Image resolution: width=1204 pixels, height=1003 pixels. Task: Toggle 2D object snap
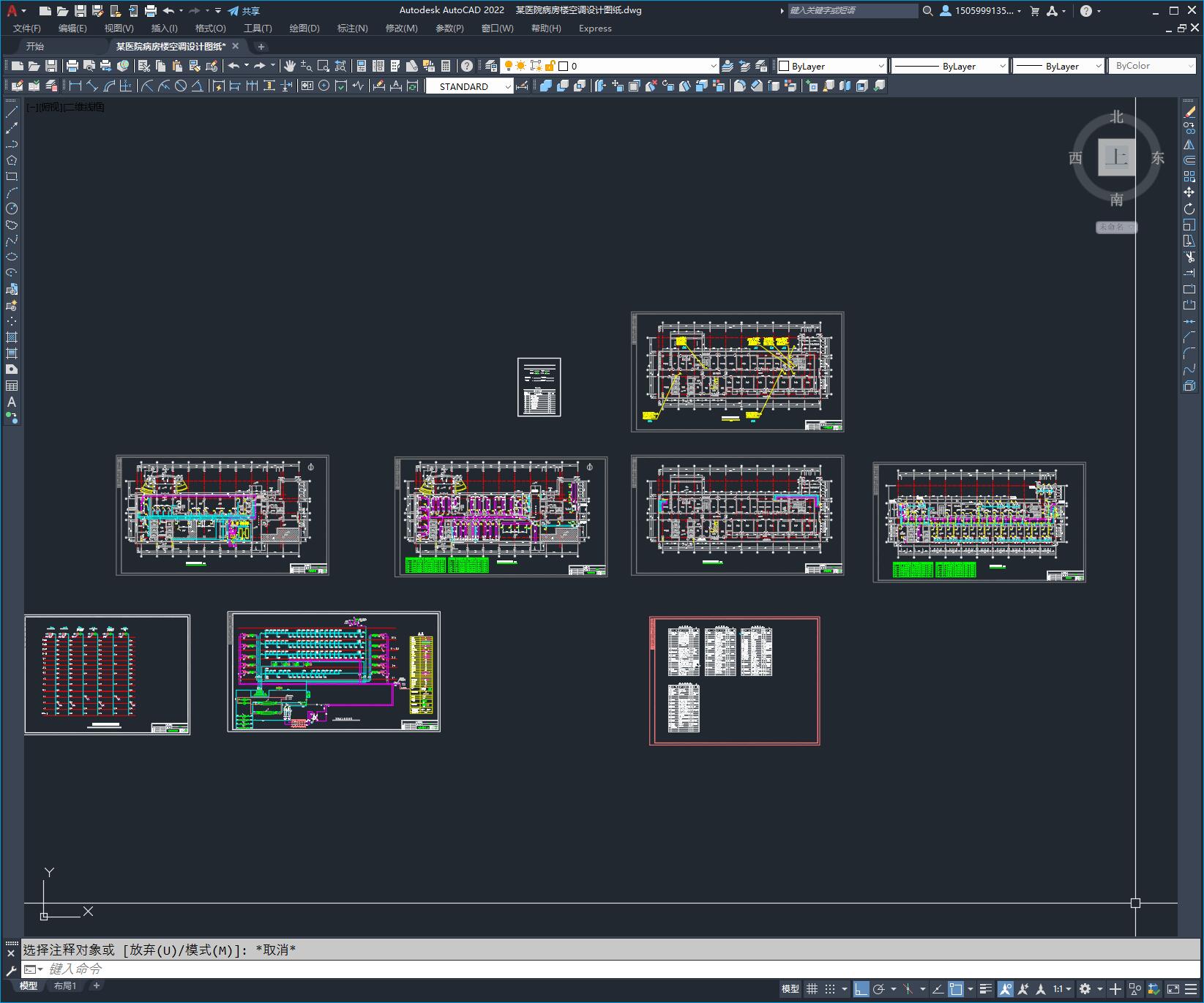point(956,989)
